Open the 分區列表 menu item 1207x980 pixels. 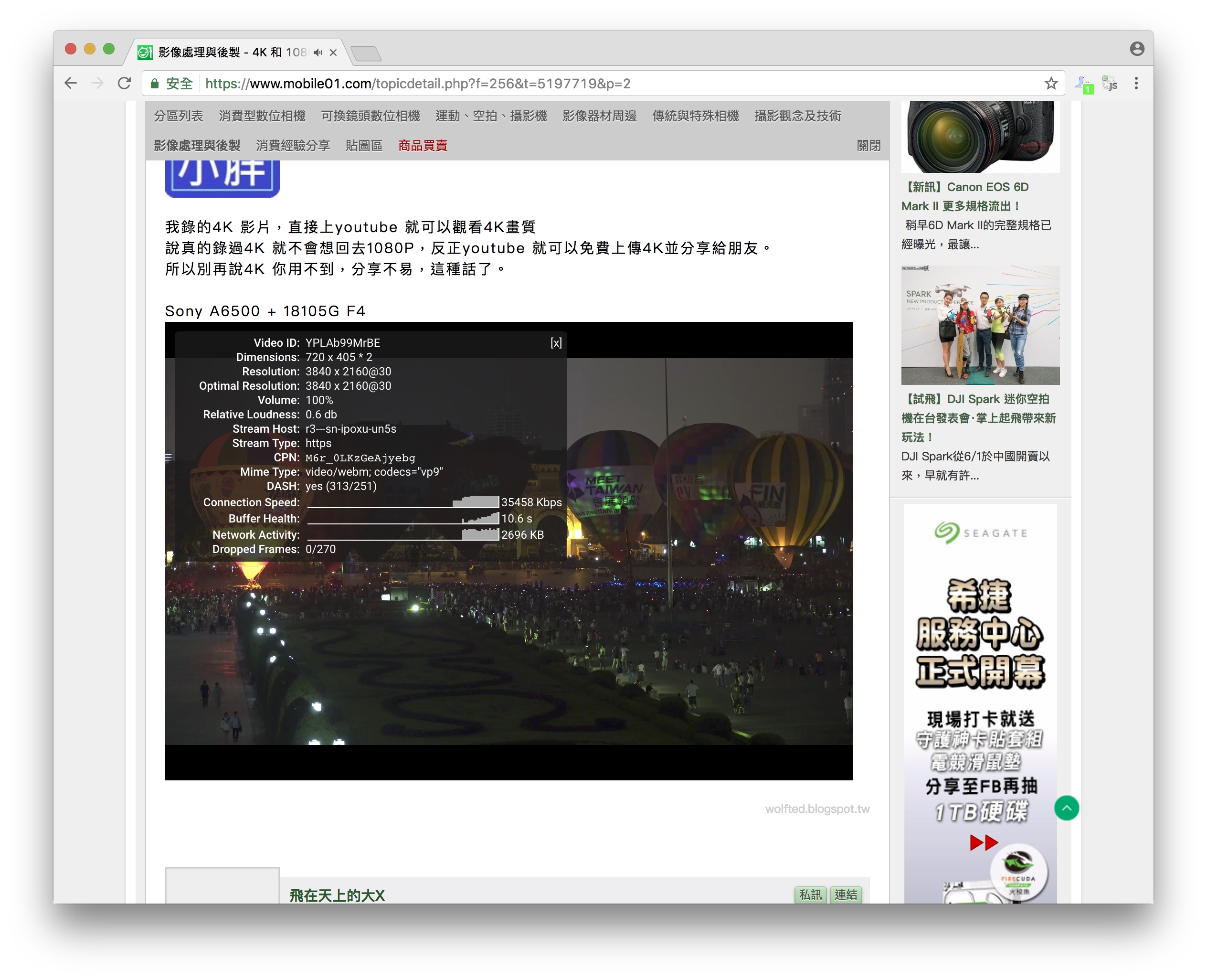[178, 116]
